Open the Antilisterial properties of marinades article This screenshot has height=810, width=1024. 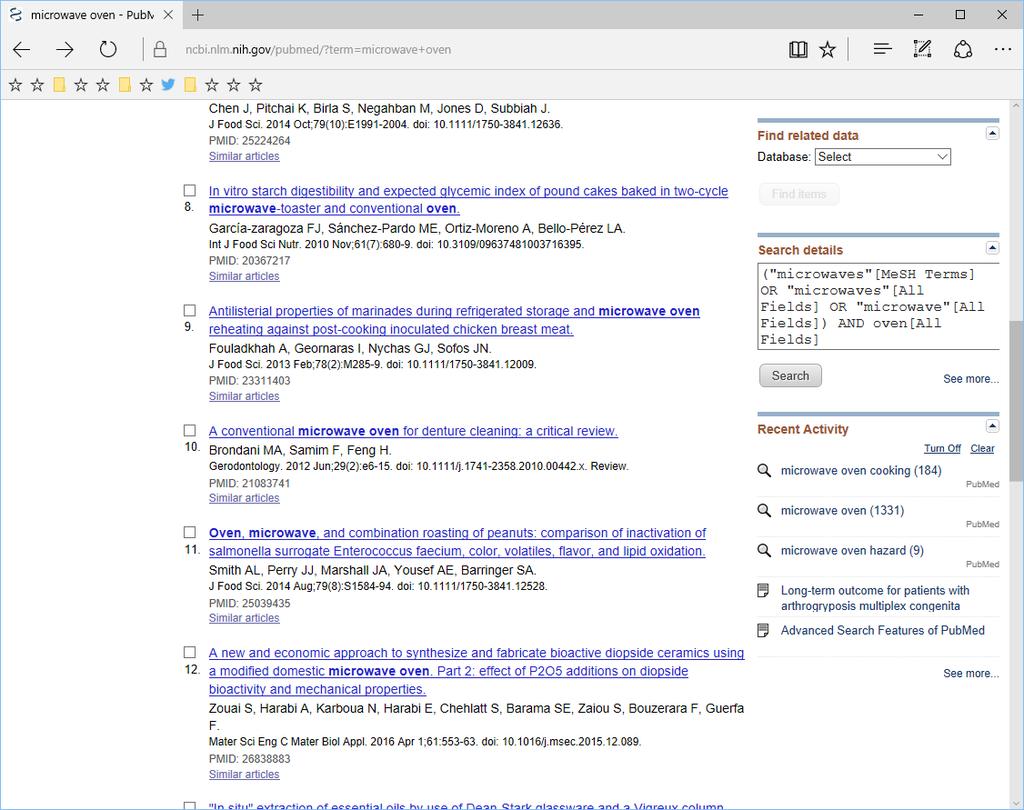[x=454, y=320]
